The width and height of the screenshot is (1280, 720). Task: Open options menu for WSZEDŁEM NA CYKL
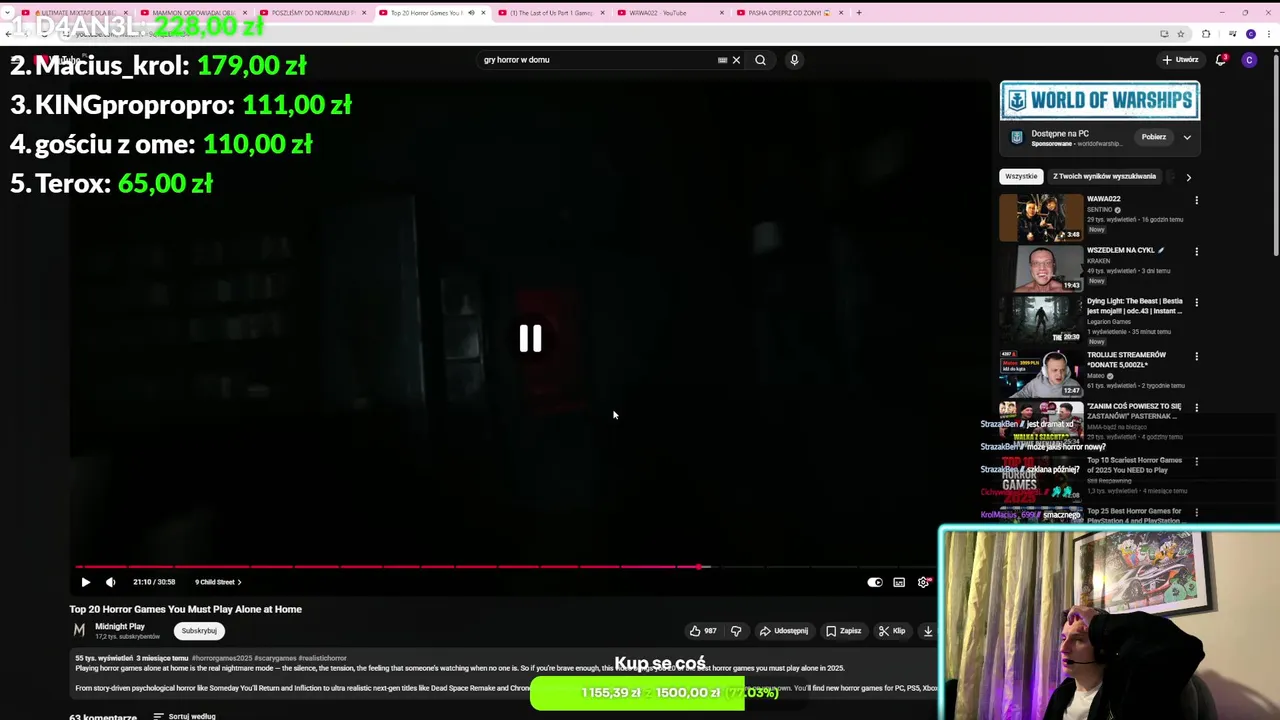(x=1196, y=251)
